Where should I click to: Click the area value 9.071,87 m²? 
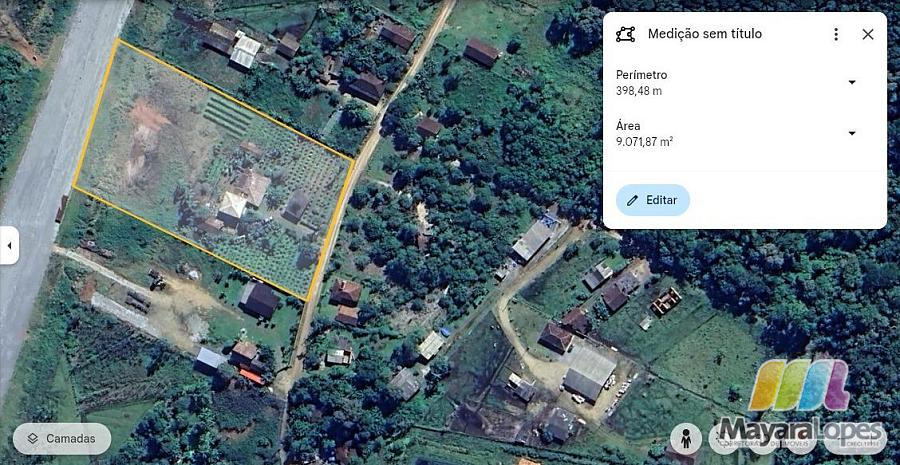pos(645,141)
